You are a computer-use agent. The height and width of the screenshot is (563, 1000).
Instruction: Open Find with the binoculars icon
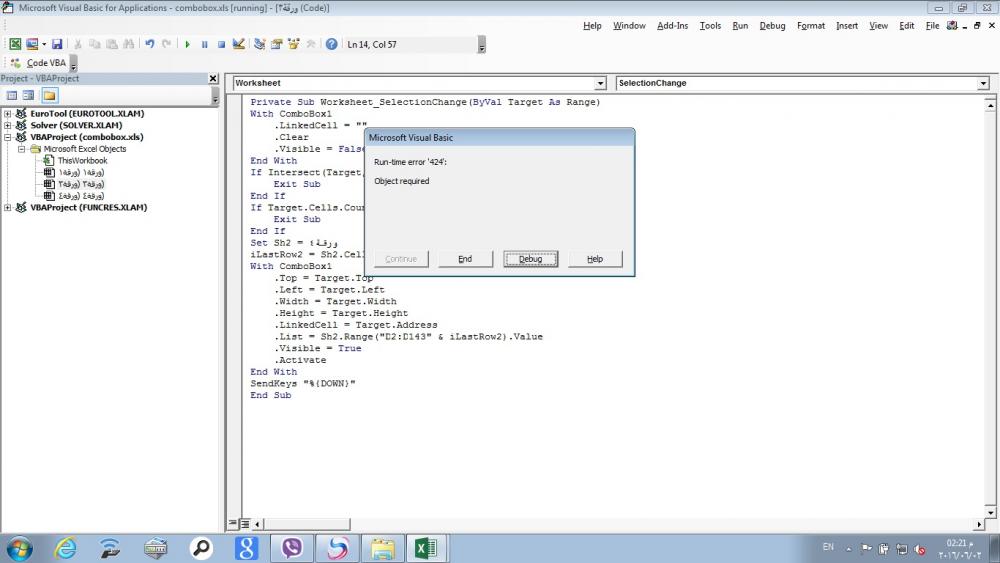click(x=128, y=44)
